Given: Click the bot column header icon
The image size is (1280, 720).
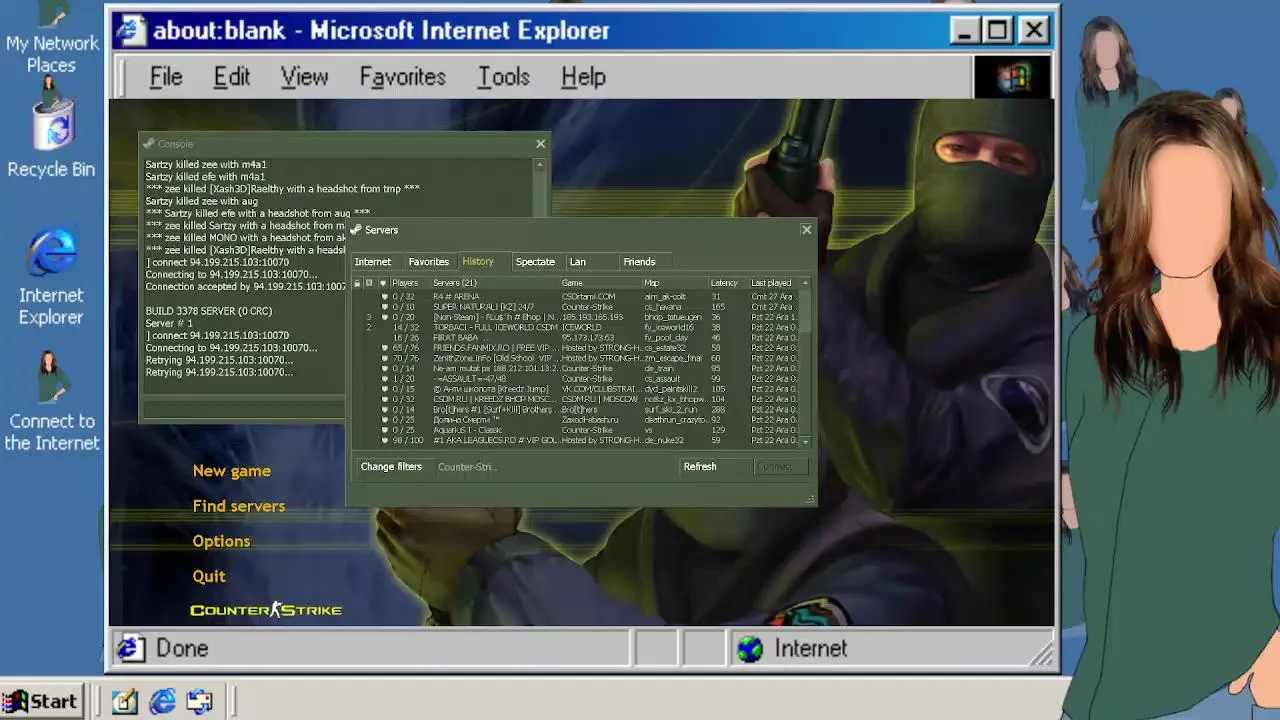Looking at the screenshot, I should (x=369, y=283).
